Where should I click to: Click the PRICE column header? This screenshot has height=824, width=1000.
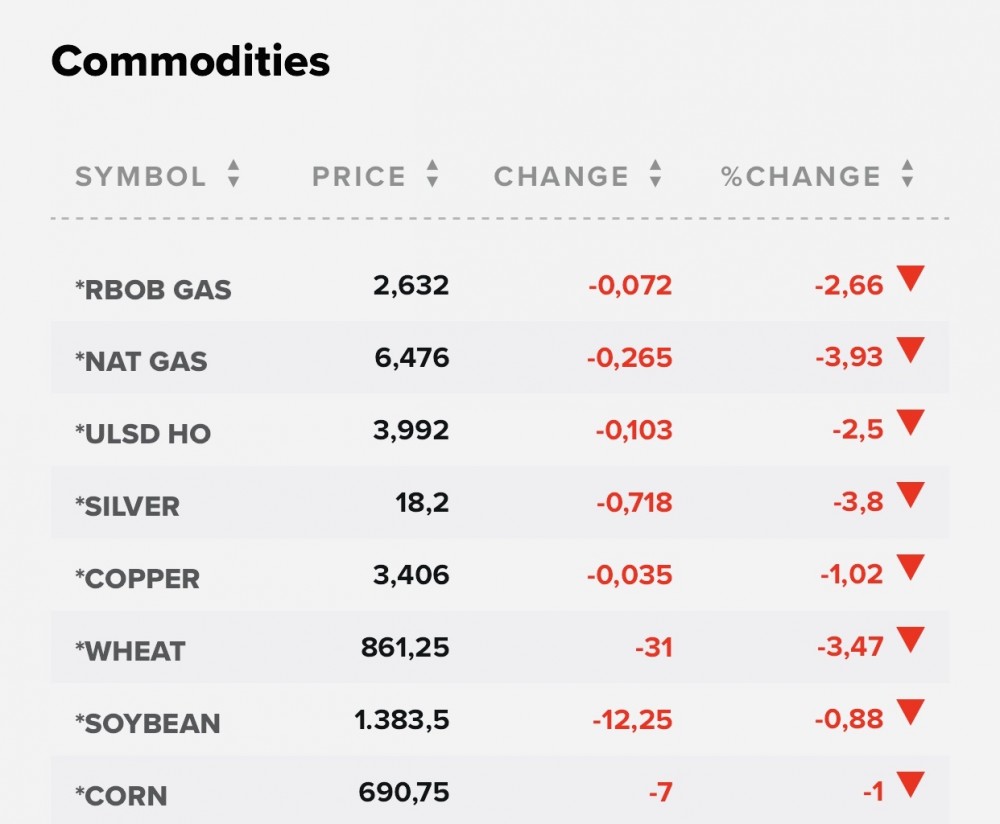(x=359, y=177)
